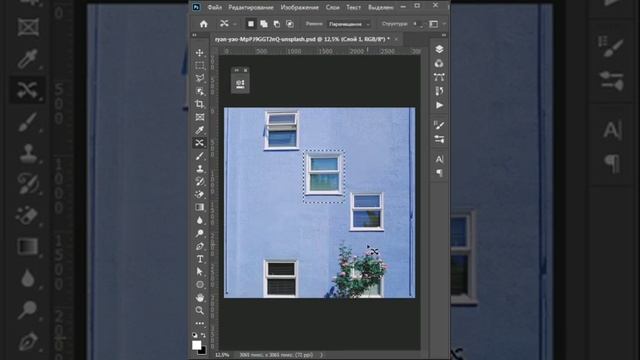Open the Actions panel play icon
Viewport: 640px width, 360px height.
pyautogui.click(x=439, y=105)
